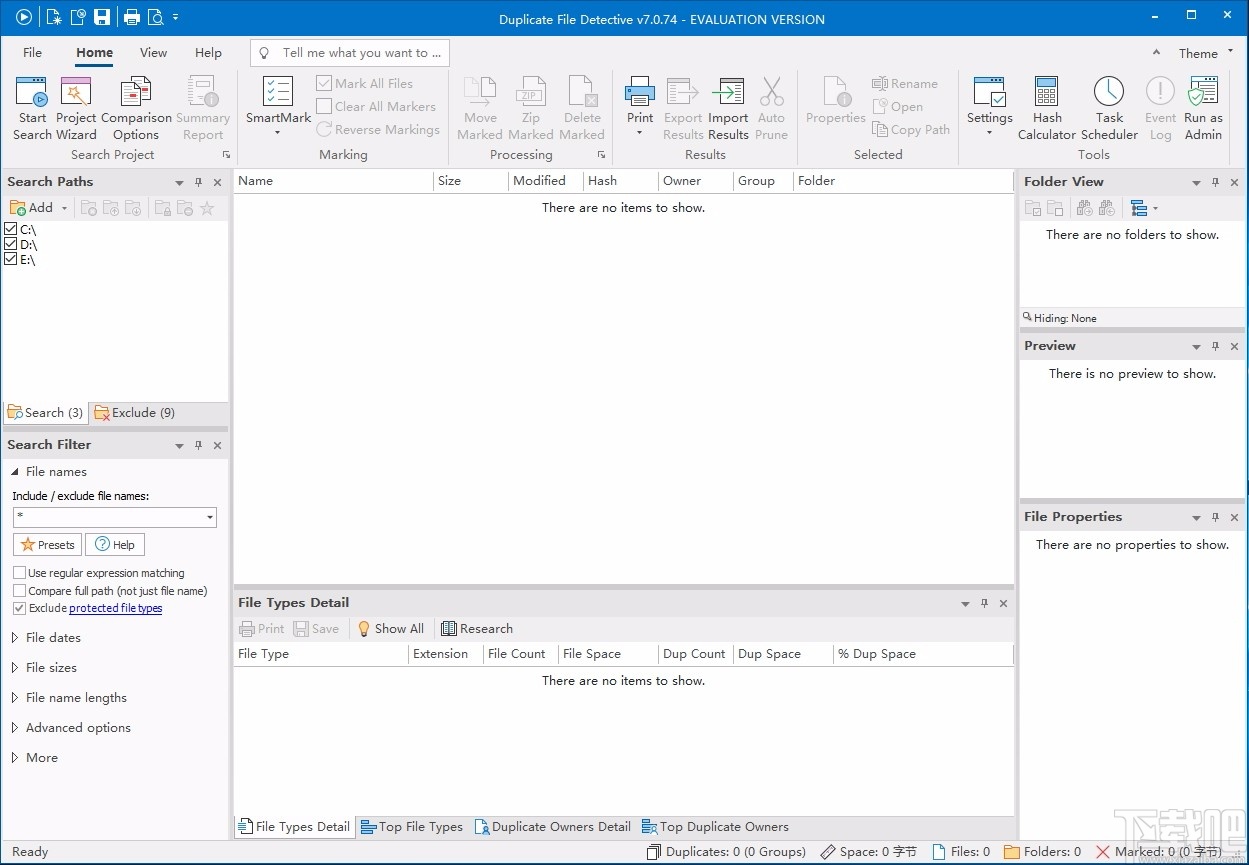This screenshot has width=1249, height=865.
Task: Open the SmartMark tool
Action: click(x=277, y=102)
